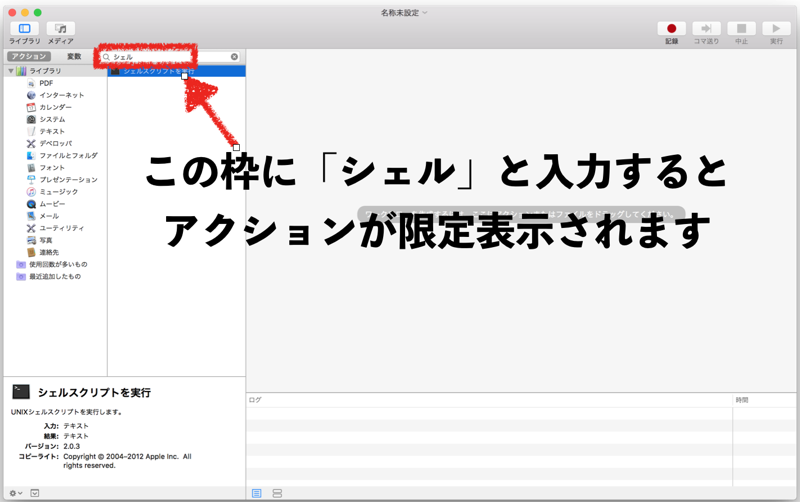The width and height of the screenshot is (800, 502).
Task: Stop the workflow with 中止
Action: point(741,29)
